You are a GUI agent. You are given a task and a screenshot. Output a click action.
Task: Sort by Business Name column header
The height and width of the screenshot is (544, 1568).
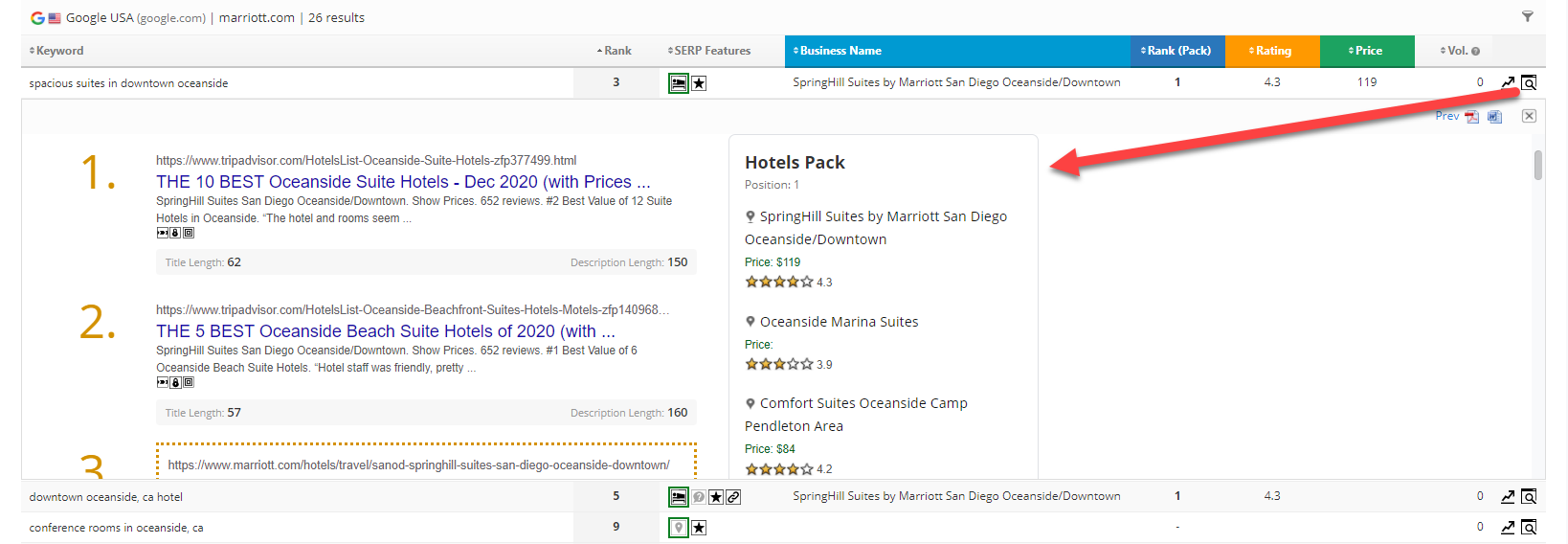coord(839,51)
